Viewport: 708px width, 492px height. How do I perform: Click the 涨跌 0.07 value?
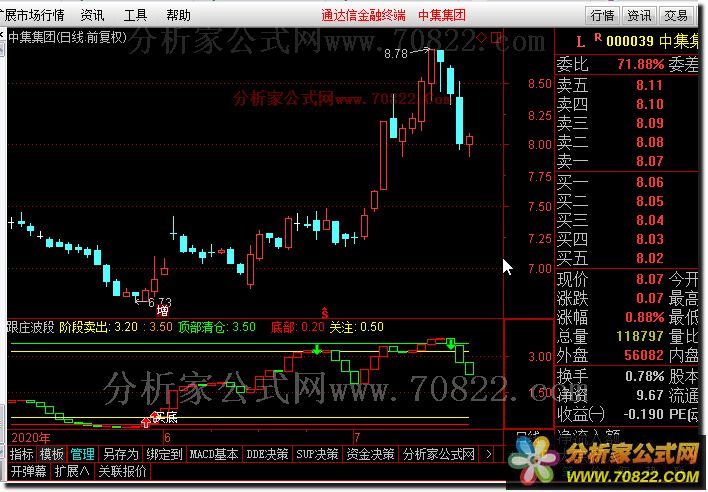click(650, 298)
